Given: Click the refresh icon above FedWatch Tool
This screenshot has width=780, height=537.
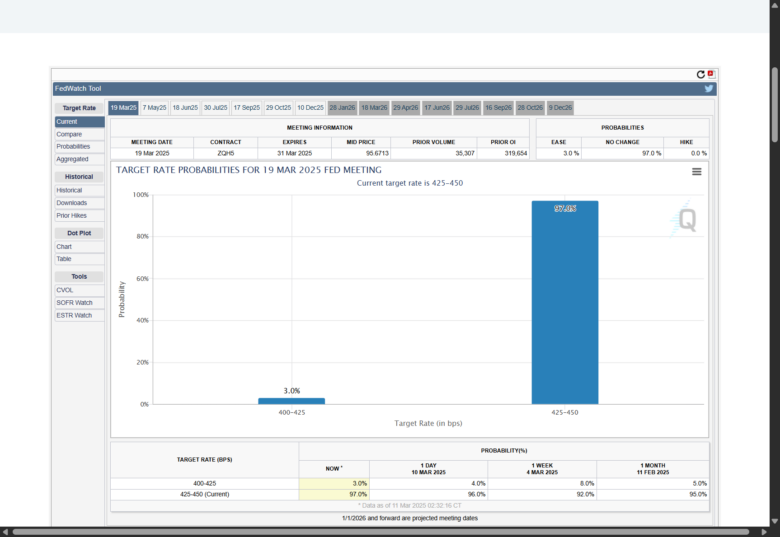Looking at the screenshot, I should pos(701,75).
